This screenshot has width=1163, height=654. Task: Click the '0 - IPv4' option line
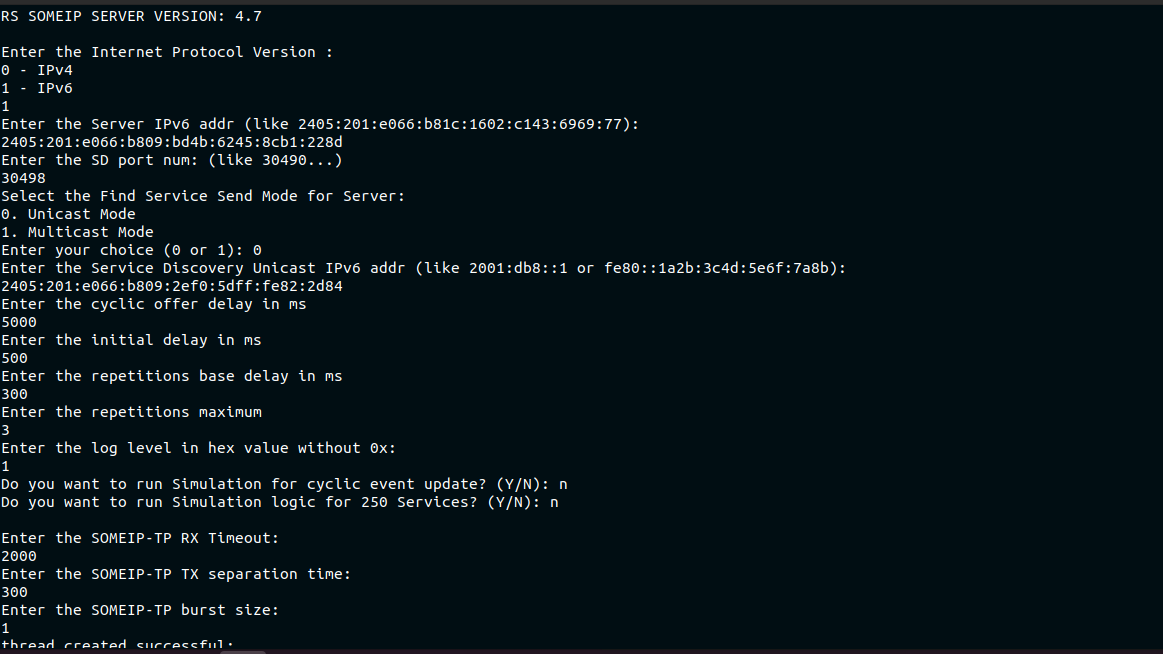coord(37,70)
